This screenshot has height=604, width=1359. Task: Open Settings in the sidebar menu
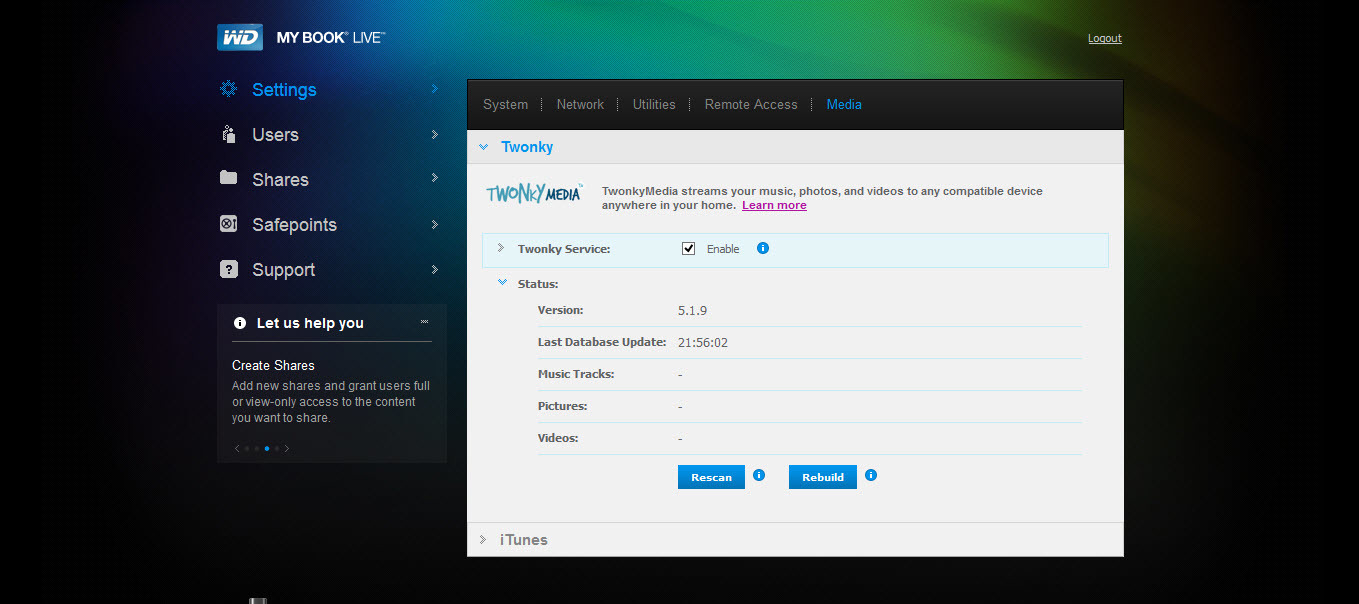(x=284, y=89)
